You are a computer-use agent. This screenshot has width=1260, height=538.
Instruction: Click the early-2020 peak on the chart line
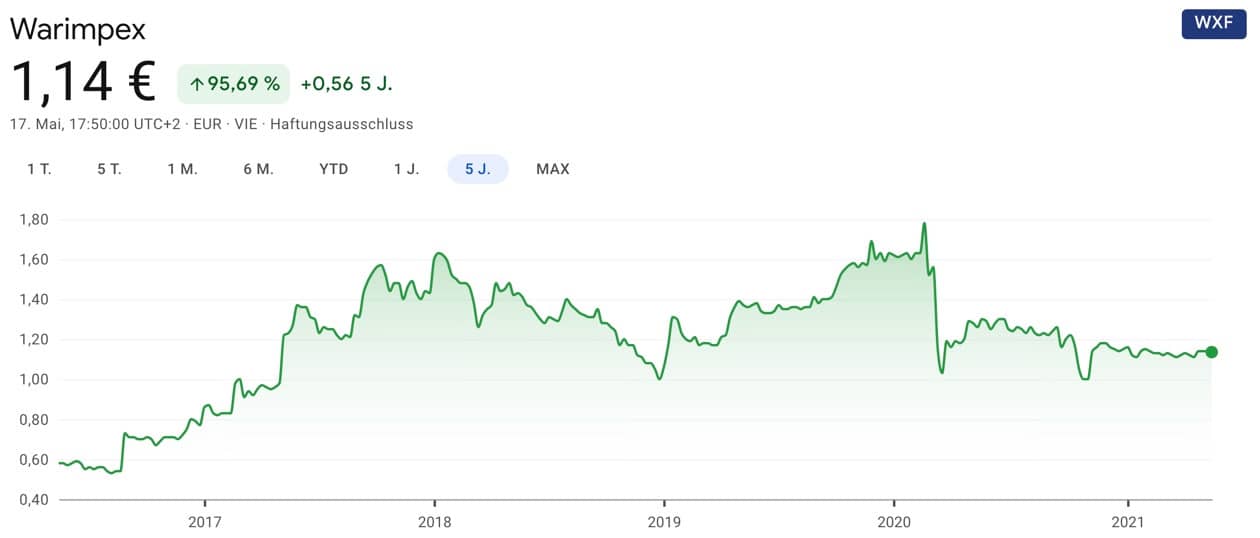pos(924,224)
